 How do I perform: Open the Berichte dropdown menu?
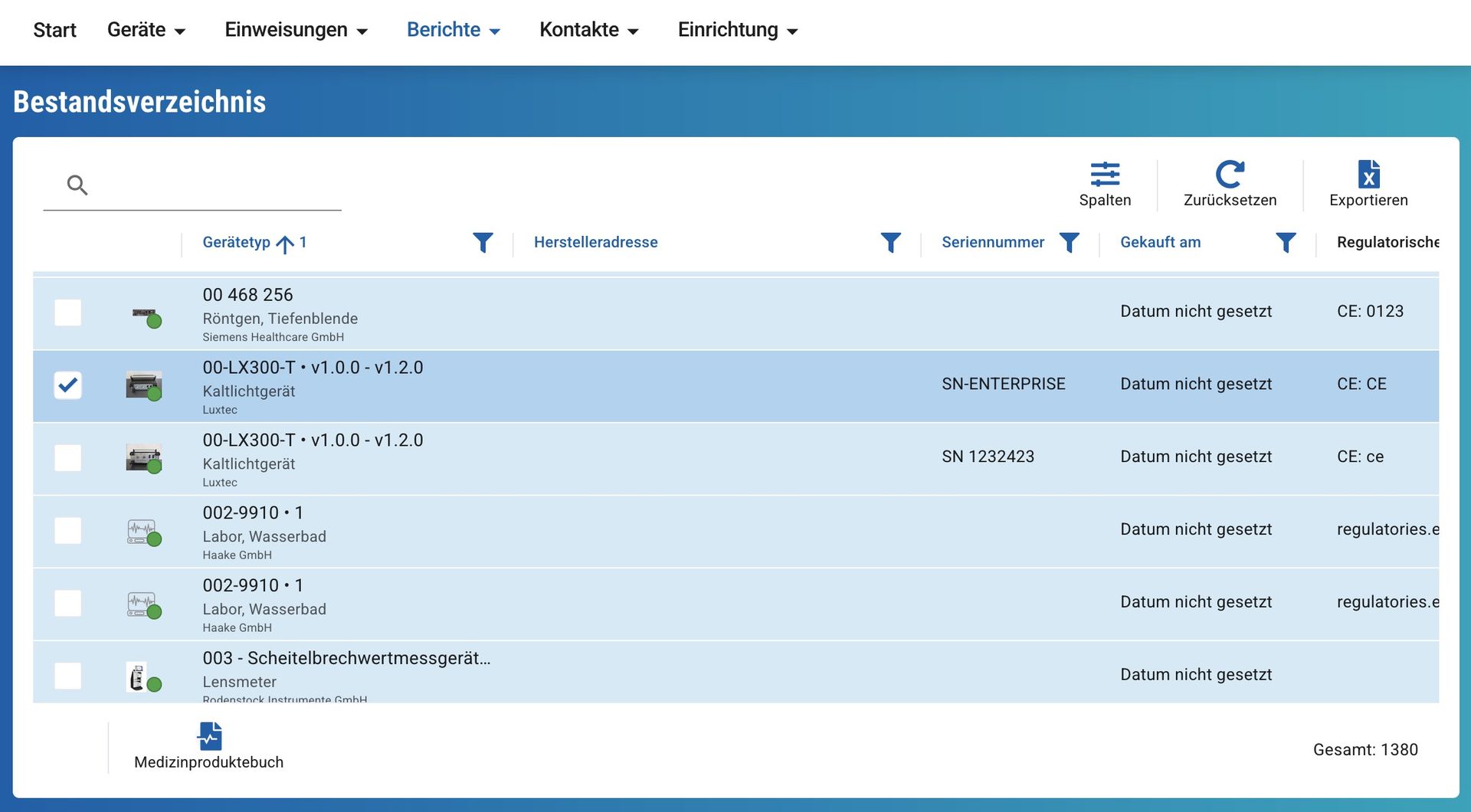click(x=454, y=30)
